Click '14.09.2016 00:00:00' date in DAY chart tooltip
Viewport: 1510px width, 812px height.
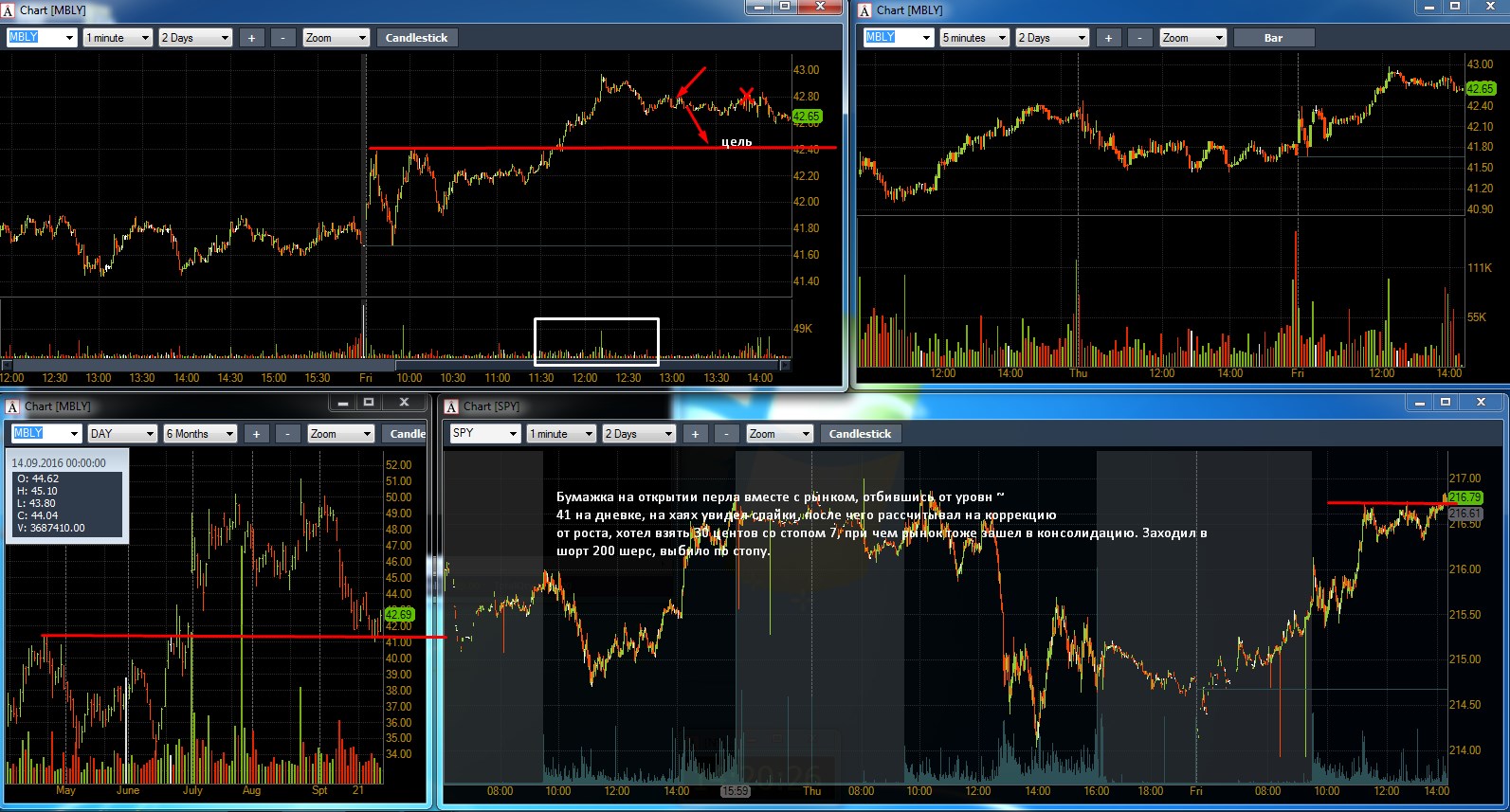[59, 463]
